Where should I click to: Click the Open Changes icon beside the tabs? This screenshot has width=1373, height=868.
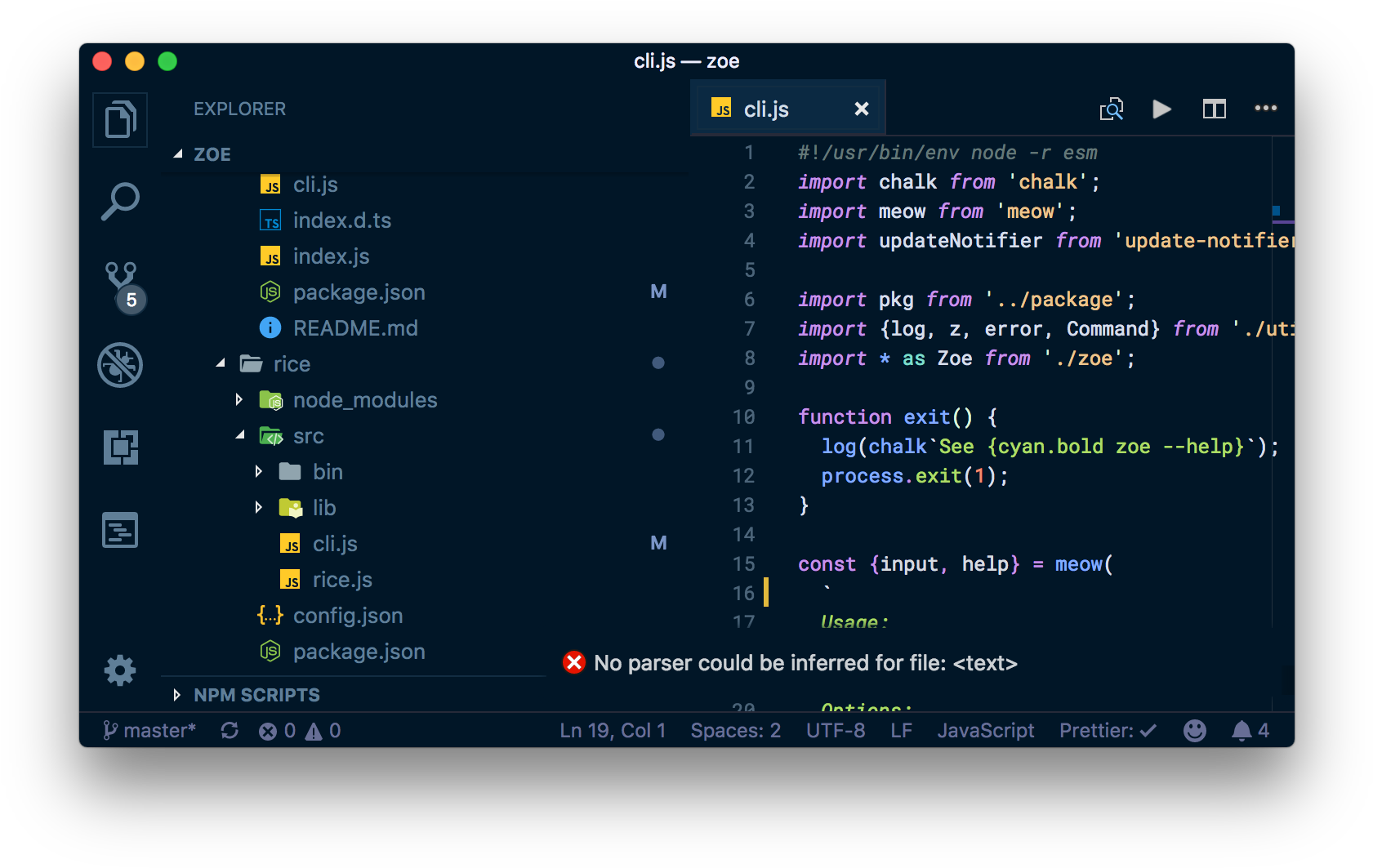point(1112,109)
